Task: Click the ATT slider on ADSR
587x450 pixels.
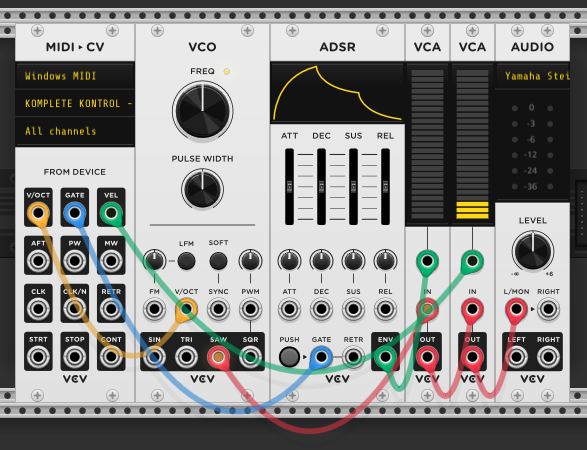Action: point(289,186)
